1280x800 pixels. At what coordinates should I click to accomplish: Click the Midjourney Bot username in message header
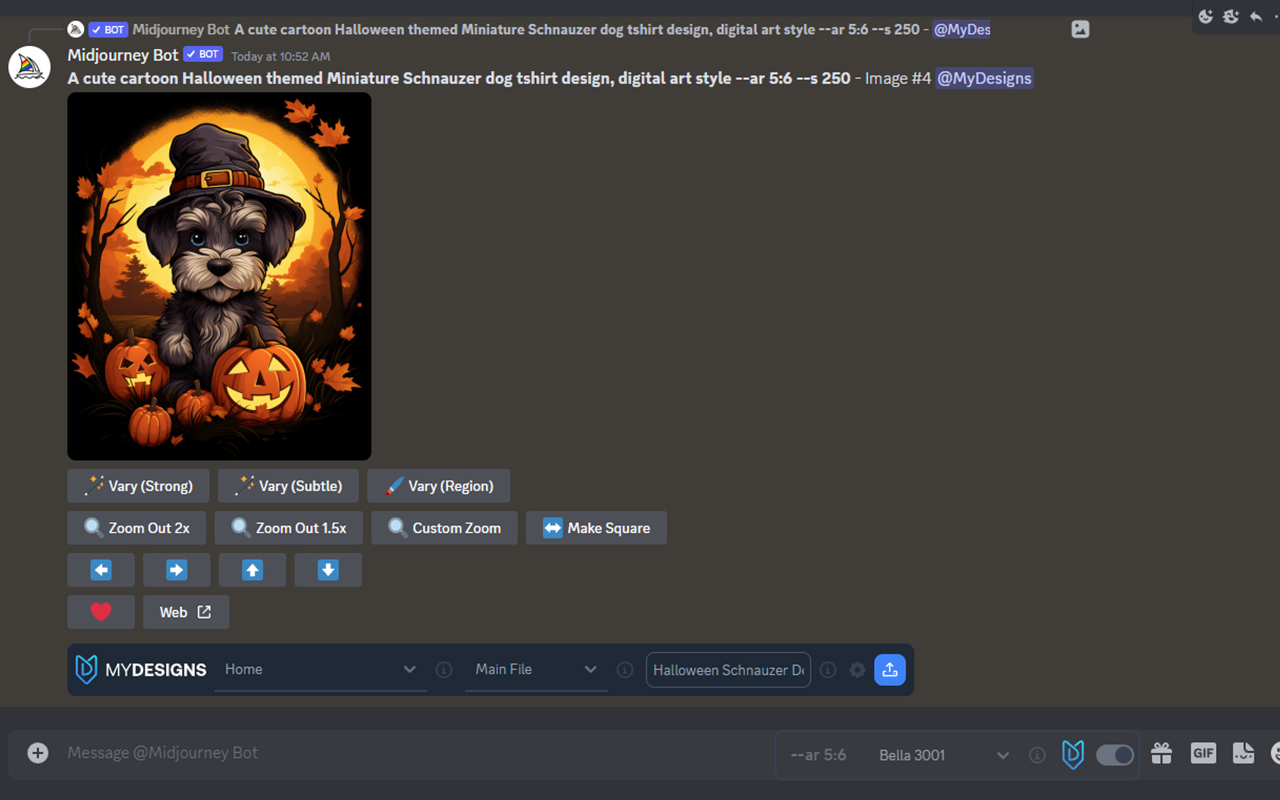tap(123, 55)
